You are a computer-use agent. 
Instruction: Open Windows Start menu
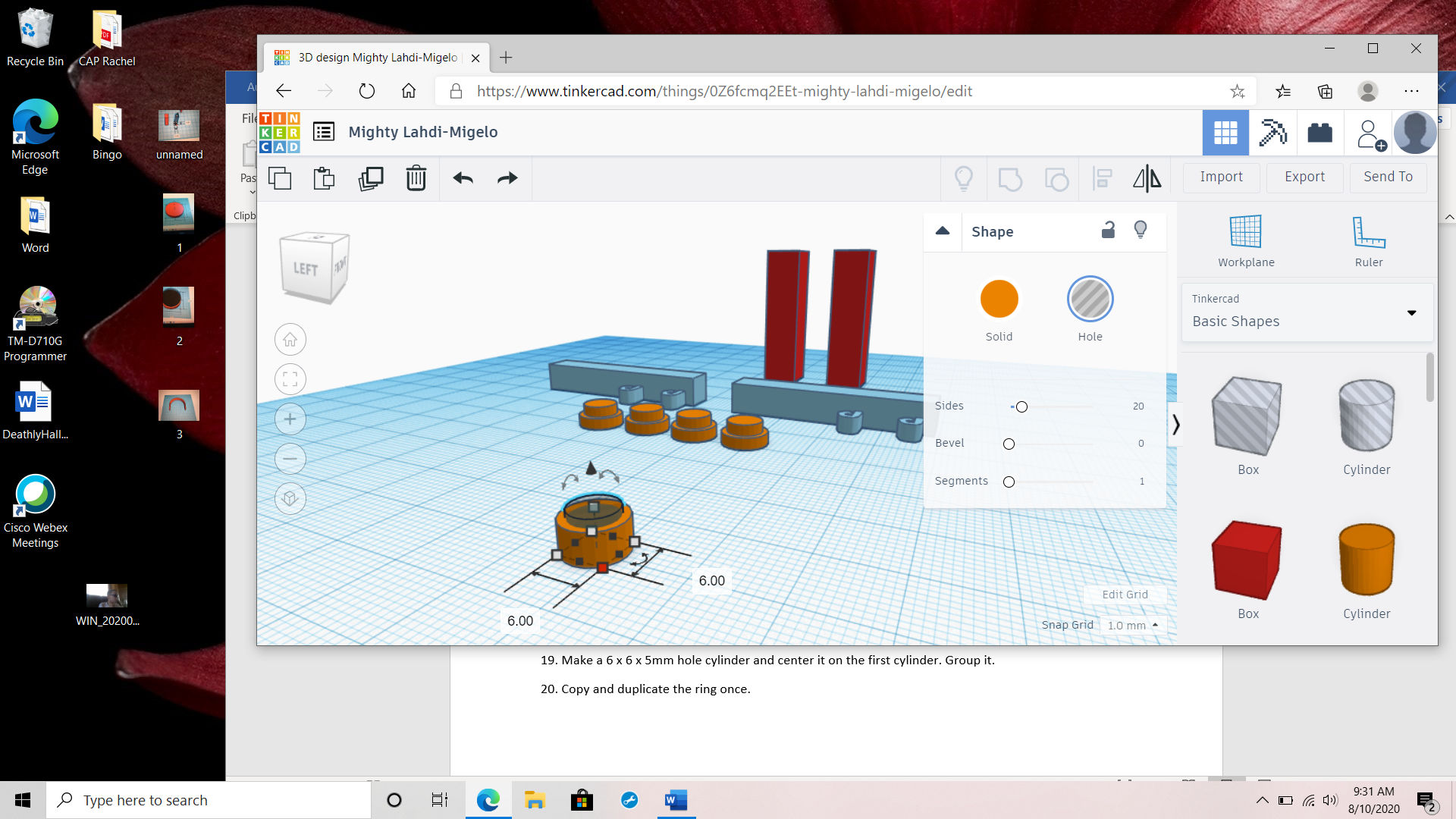[23, 800]
